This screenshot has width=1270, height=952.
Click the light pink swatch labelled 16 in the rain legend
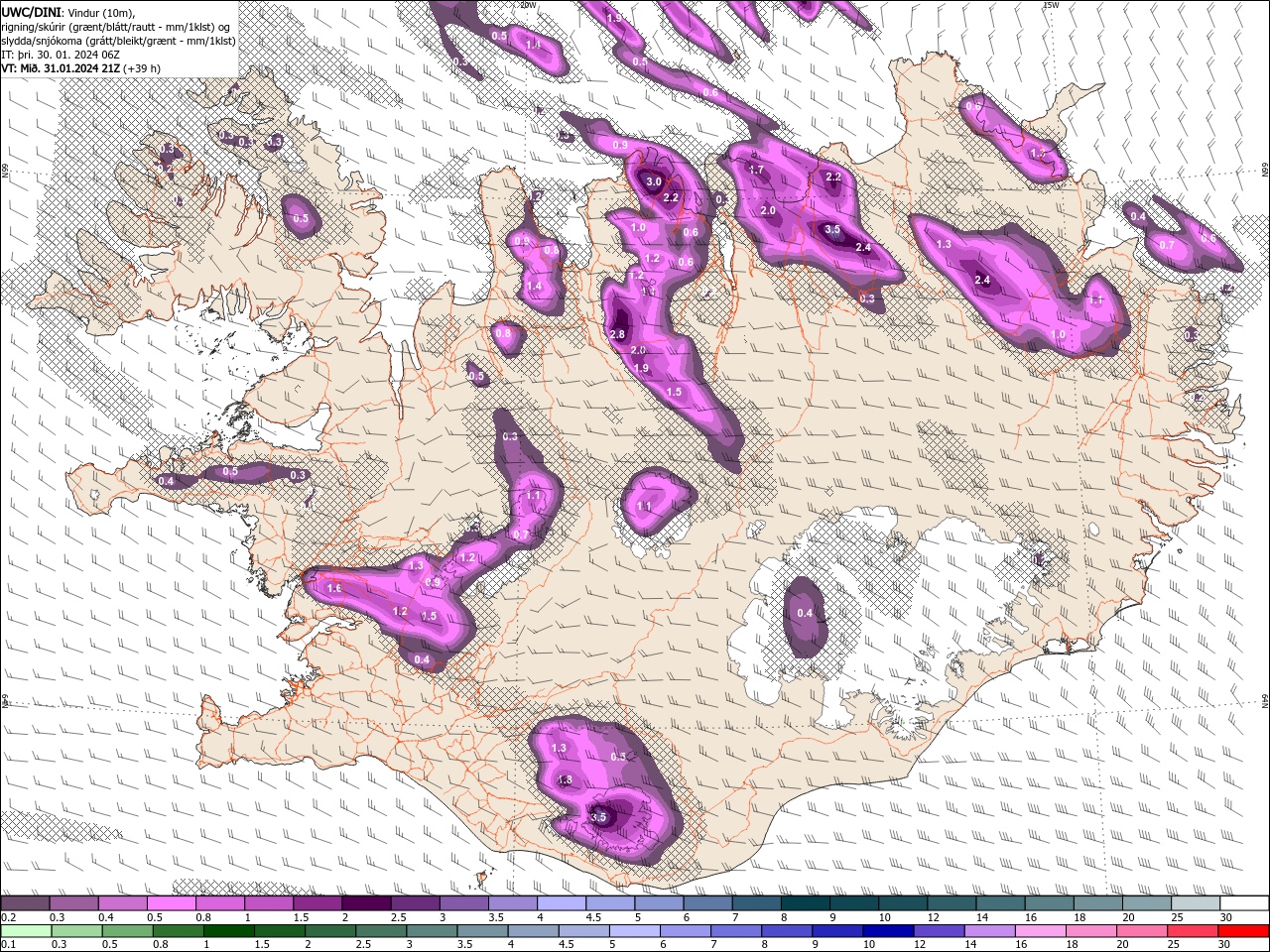pyautogui.click(x=1041, y=931)
